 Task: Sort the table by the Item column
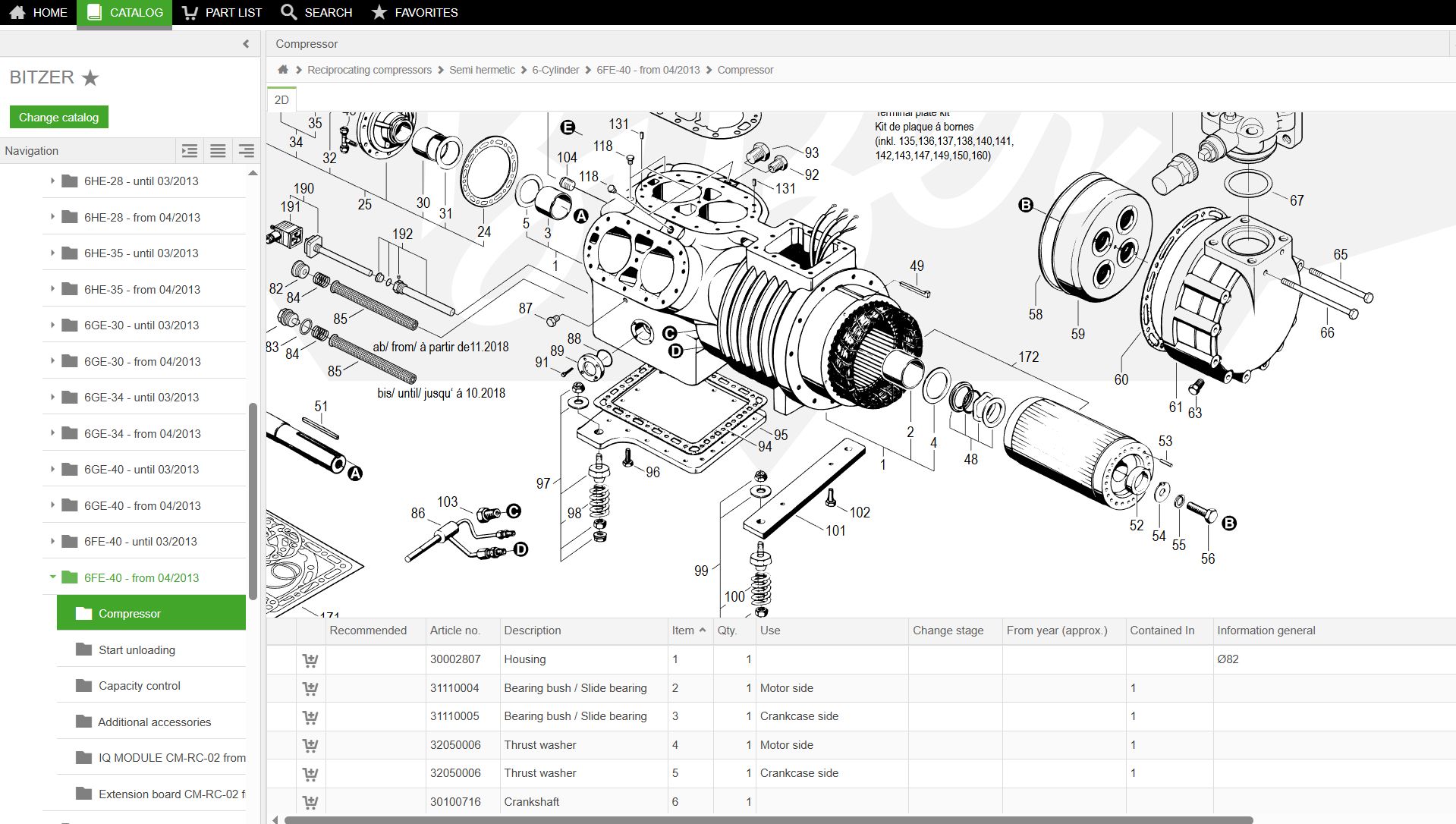tap(689, 631)
